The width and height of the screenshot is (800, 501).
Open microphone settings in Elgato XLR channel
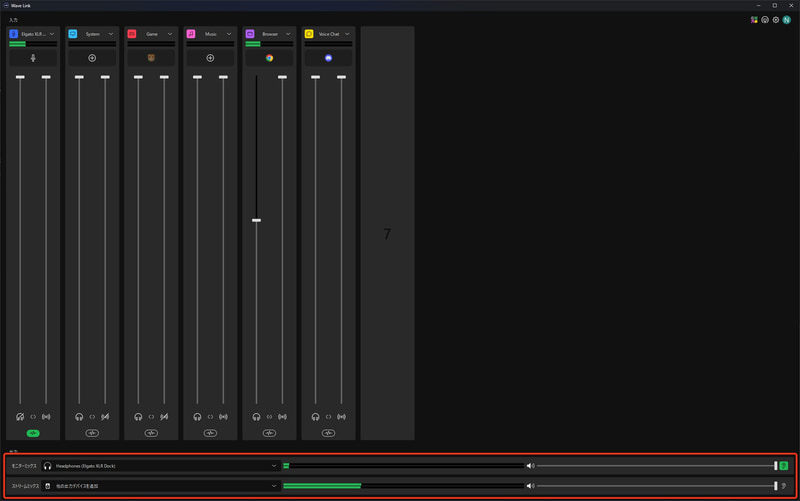pyautogui.click(x=33, y=58)
